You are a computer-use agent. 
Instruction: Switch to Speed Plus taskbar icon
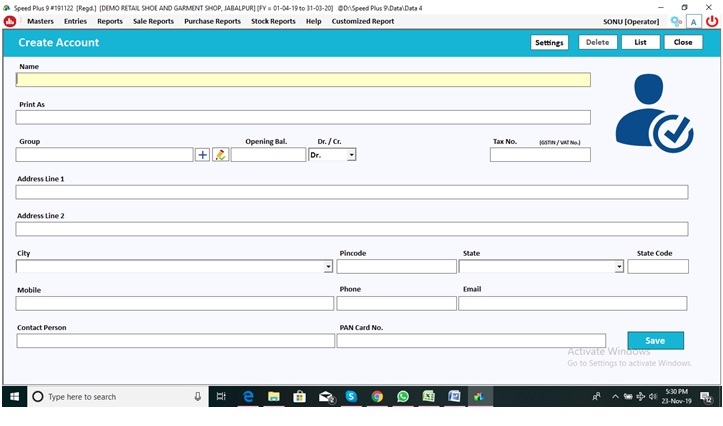(x=480, y=396)
